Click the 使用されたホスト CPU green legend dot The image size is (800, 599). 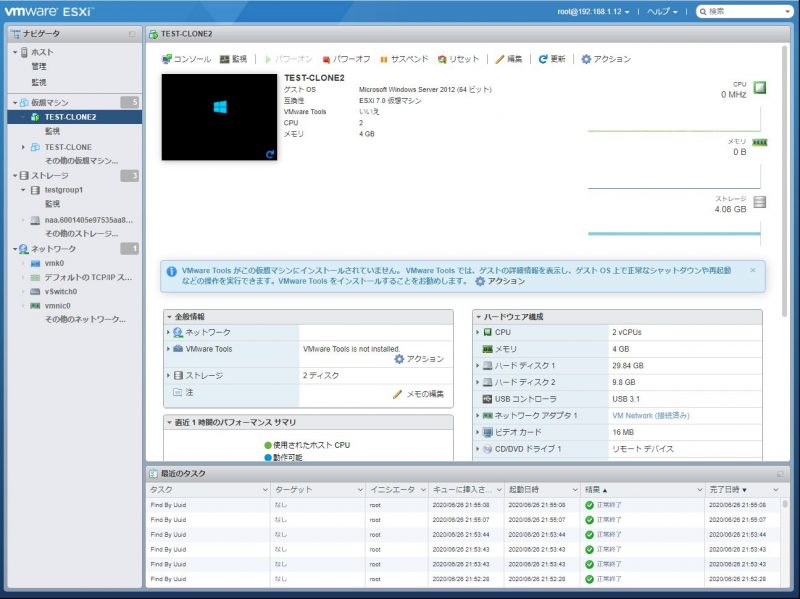268,445
